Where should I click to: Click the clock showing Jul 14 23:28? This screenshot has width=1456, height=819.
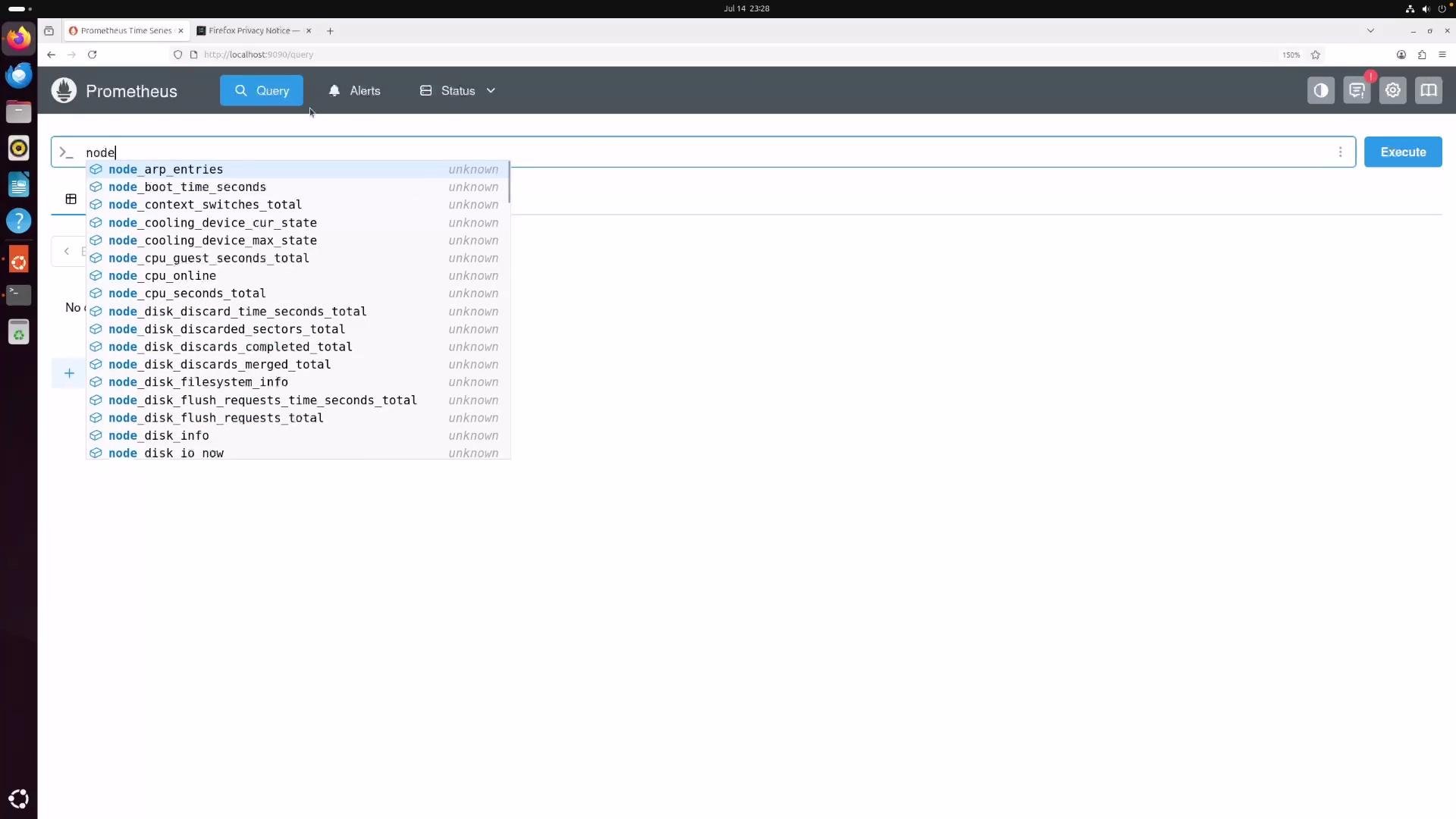[x=746, y=8]
